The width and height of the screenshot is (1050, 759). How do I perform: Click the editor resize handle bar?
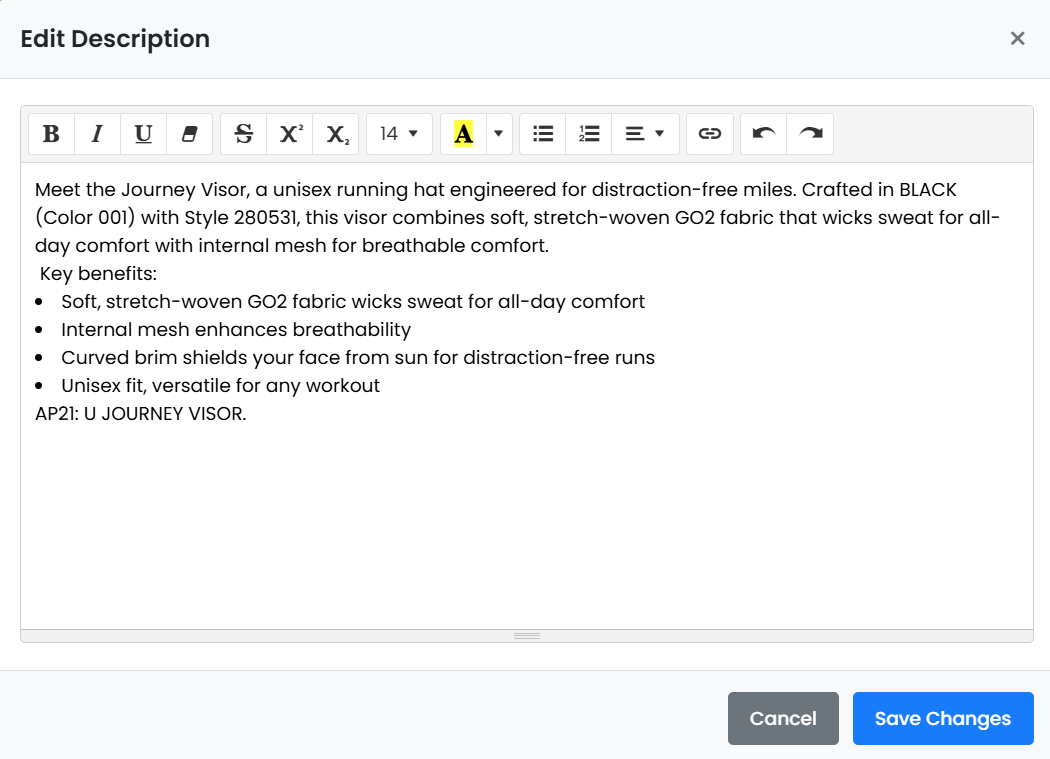pyautogui.click(x=527, y=636)
